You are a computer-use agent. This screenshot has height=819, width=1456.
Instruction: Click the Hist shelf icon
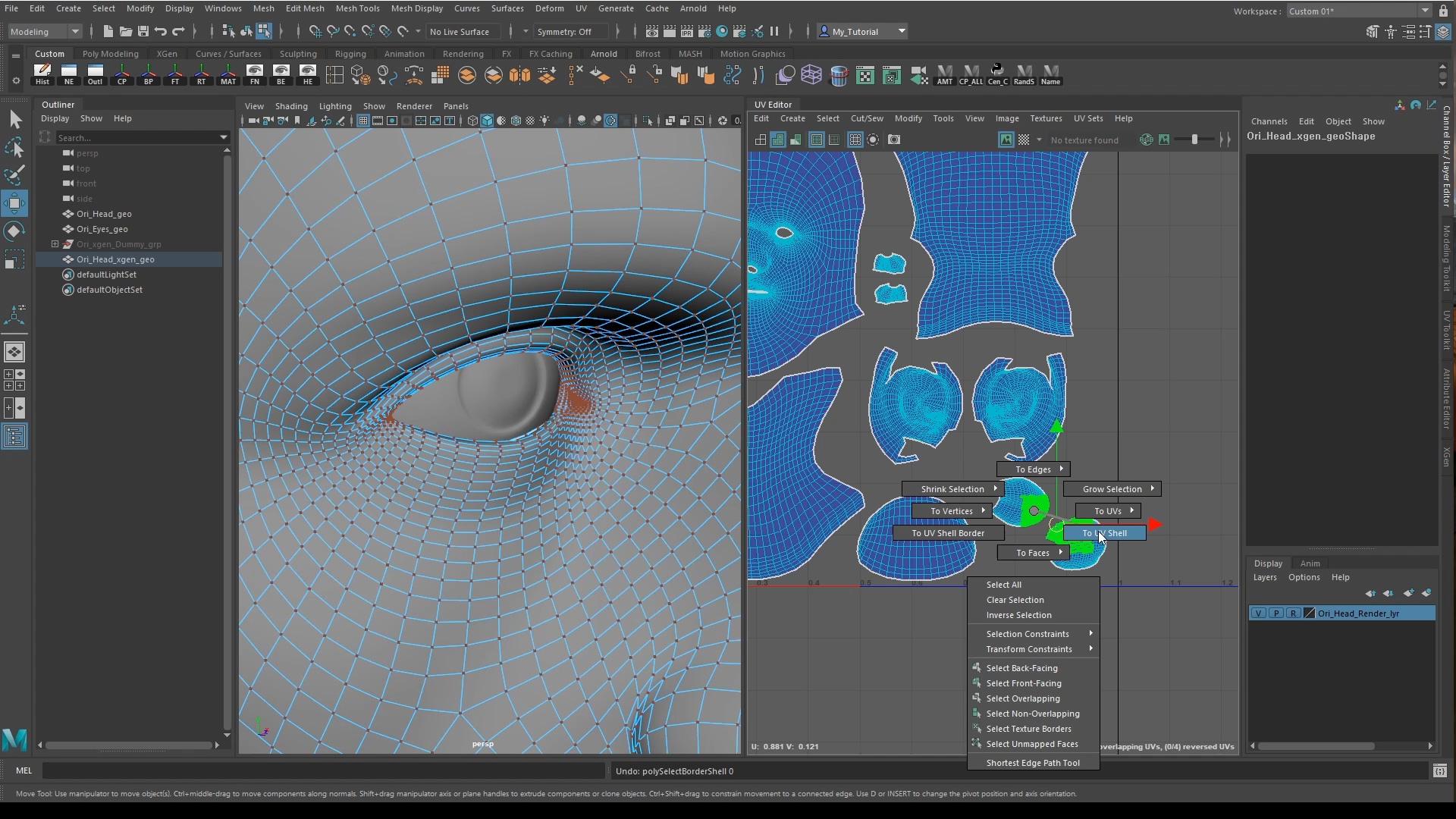tap(42, 74)
